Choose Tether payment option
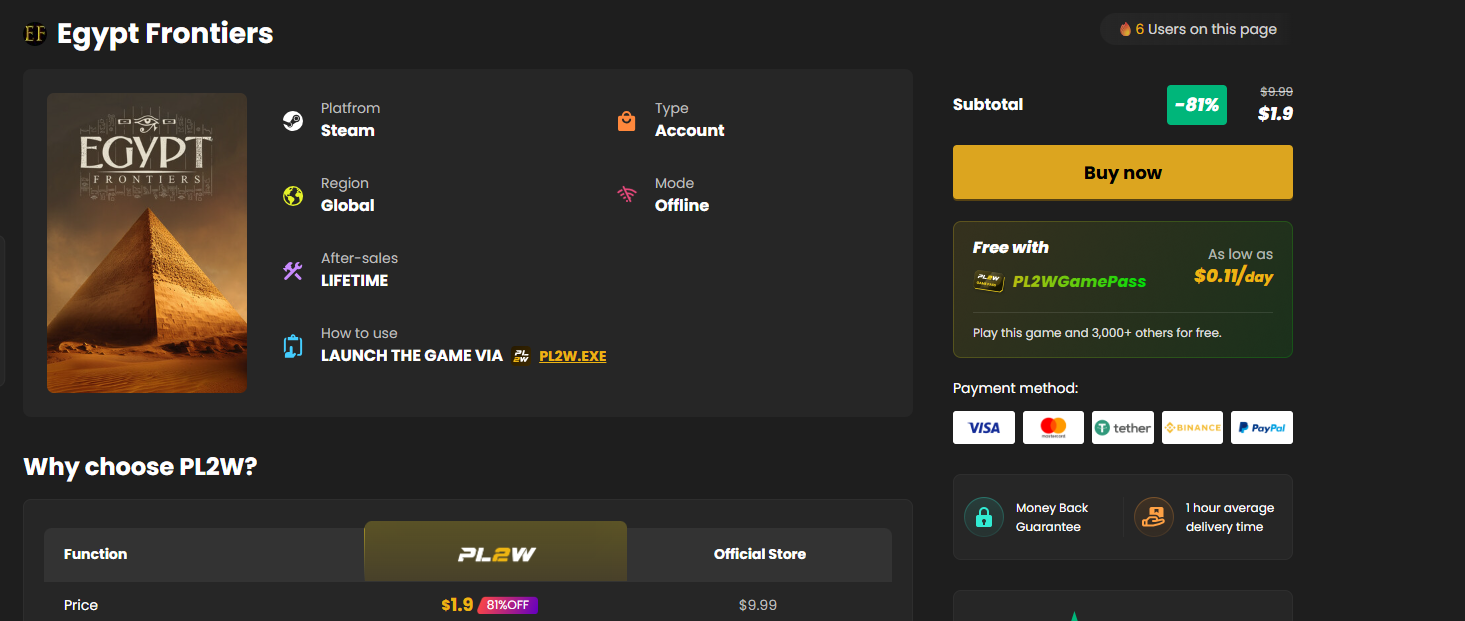The height and width of the screenshot is (621, 1465). pos(1122,428)
